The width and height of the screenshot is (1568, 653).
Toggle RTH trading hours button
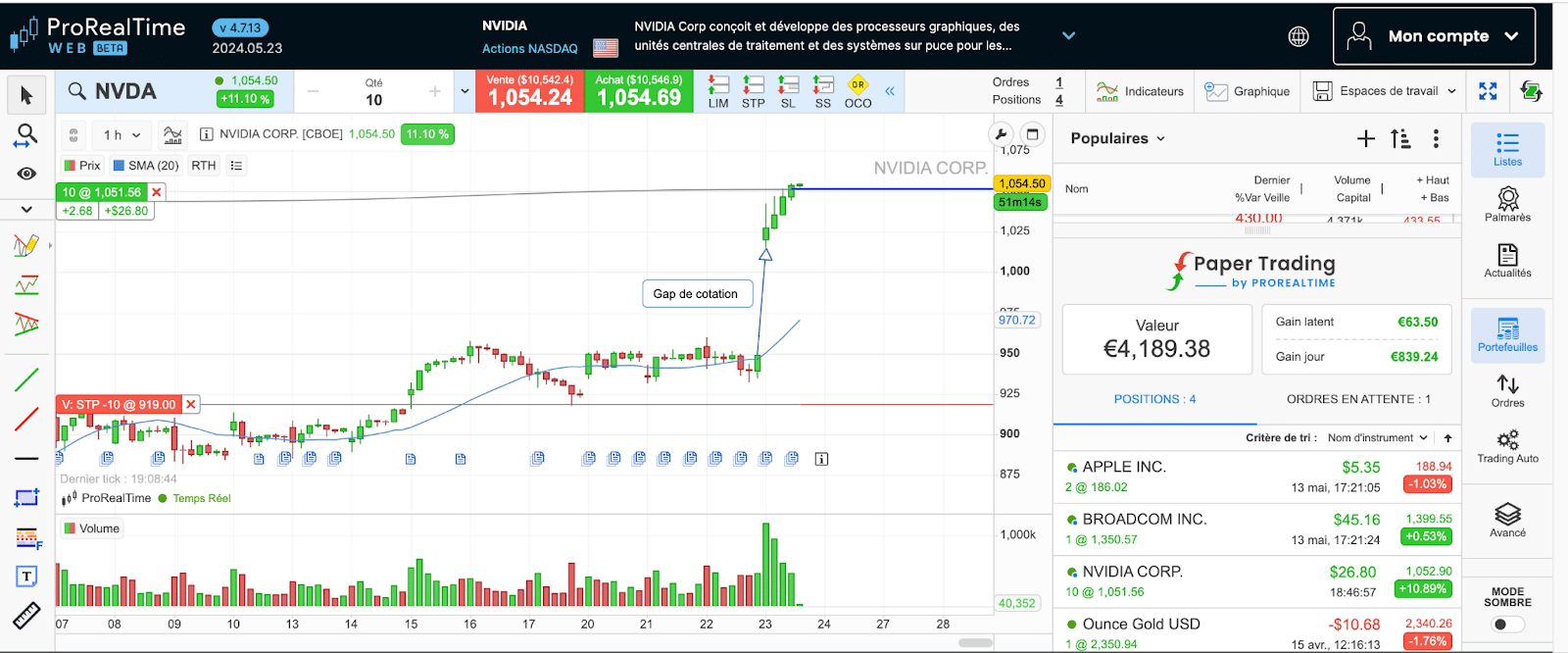tap(204, 166)
